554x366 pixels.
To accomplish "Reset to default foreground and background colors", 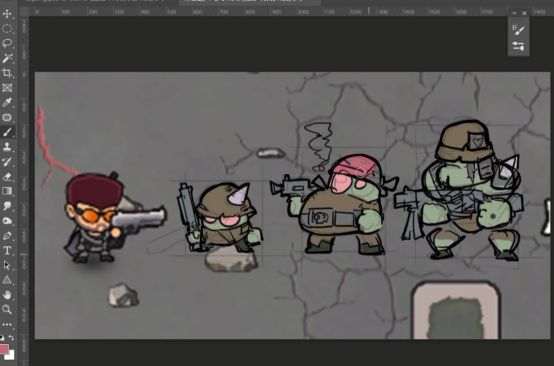I will (2, 337).
